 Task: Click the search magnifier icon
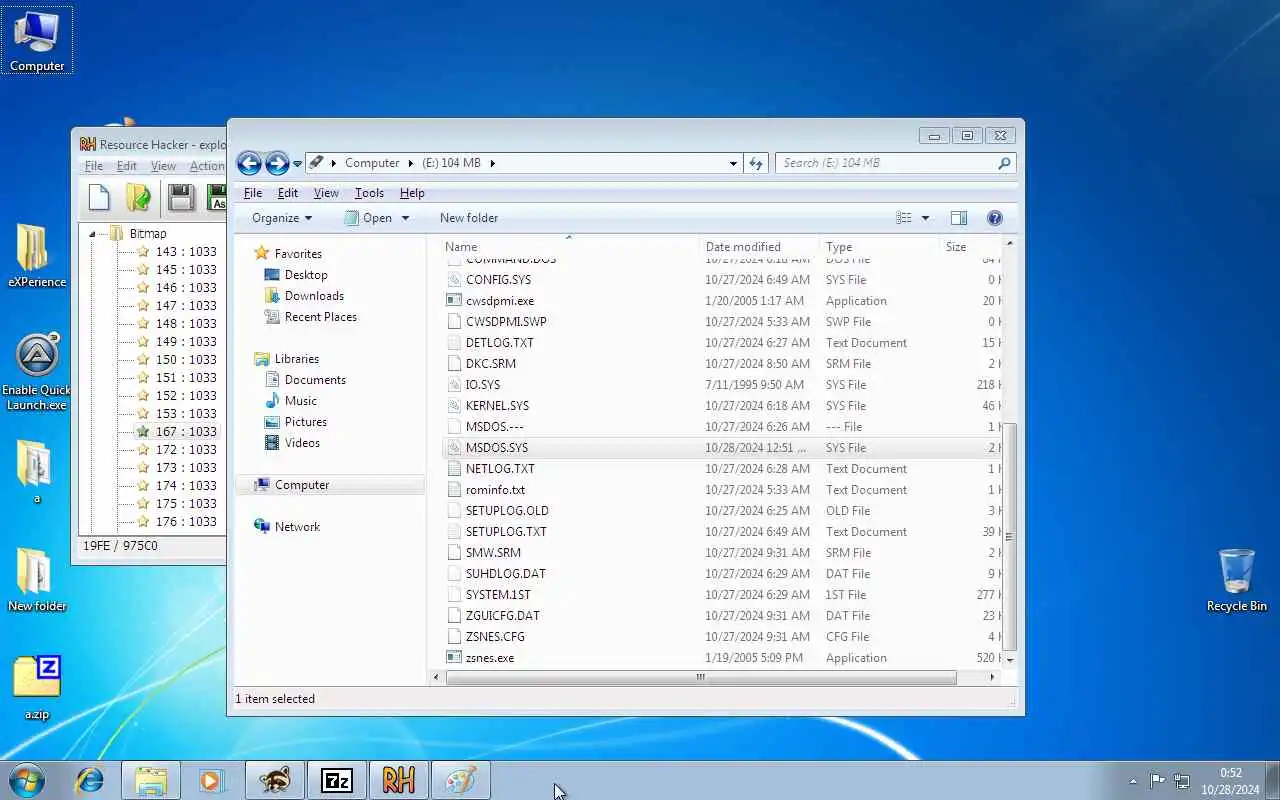pos(1004,163)
